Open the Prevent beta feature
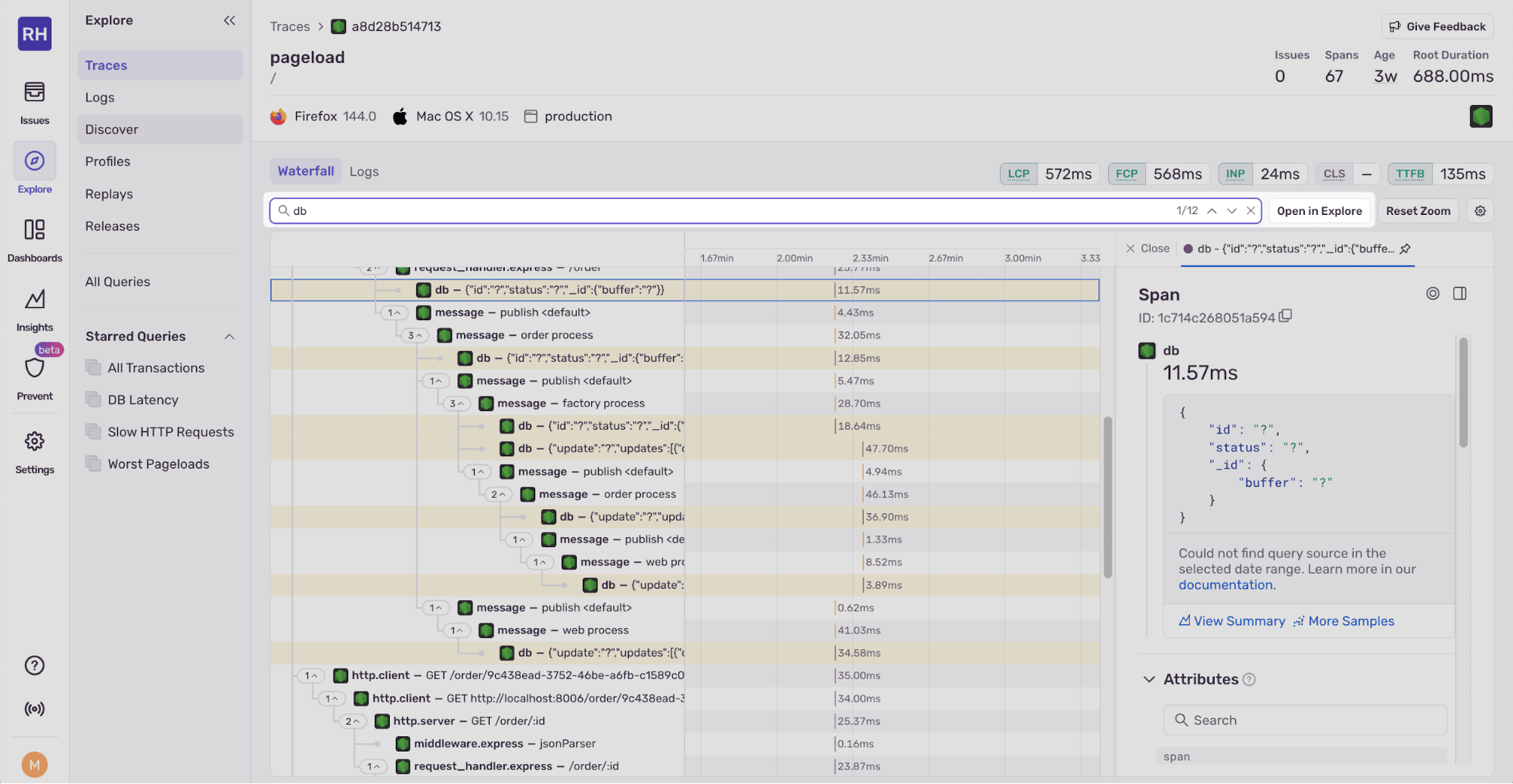Image resolution: width=1513 pixels, height=784 pixels. pos(34,371)
